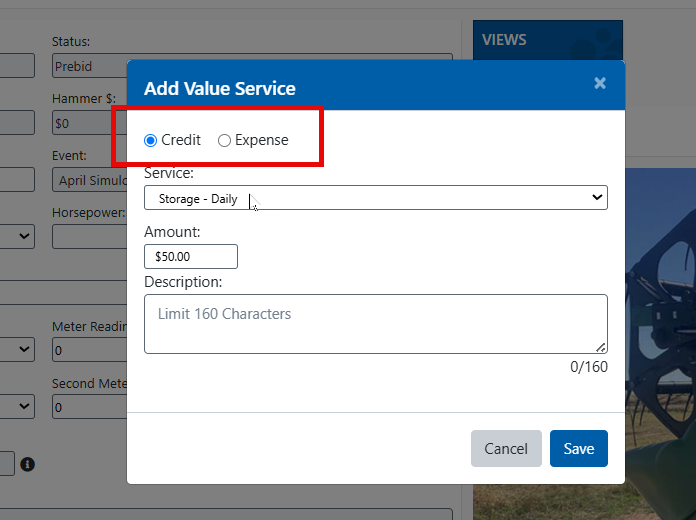Select the Expense radio button
The height and width of the screenshot is (520, 696).
[x=224, y=141]
